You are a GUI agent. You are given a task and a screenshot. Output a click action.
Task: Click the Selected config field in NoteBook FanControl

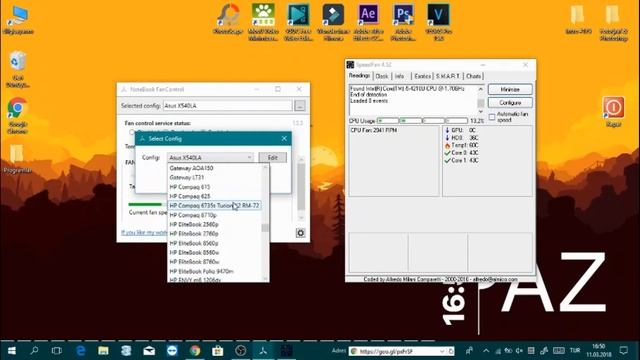point(228,106)
